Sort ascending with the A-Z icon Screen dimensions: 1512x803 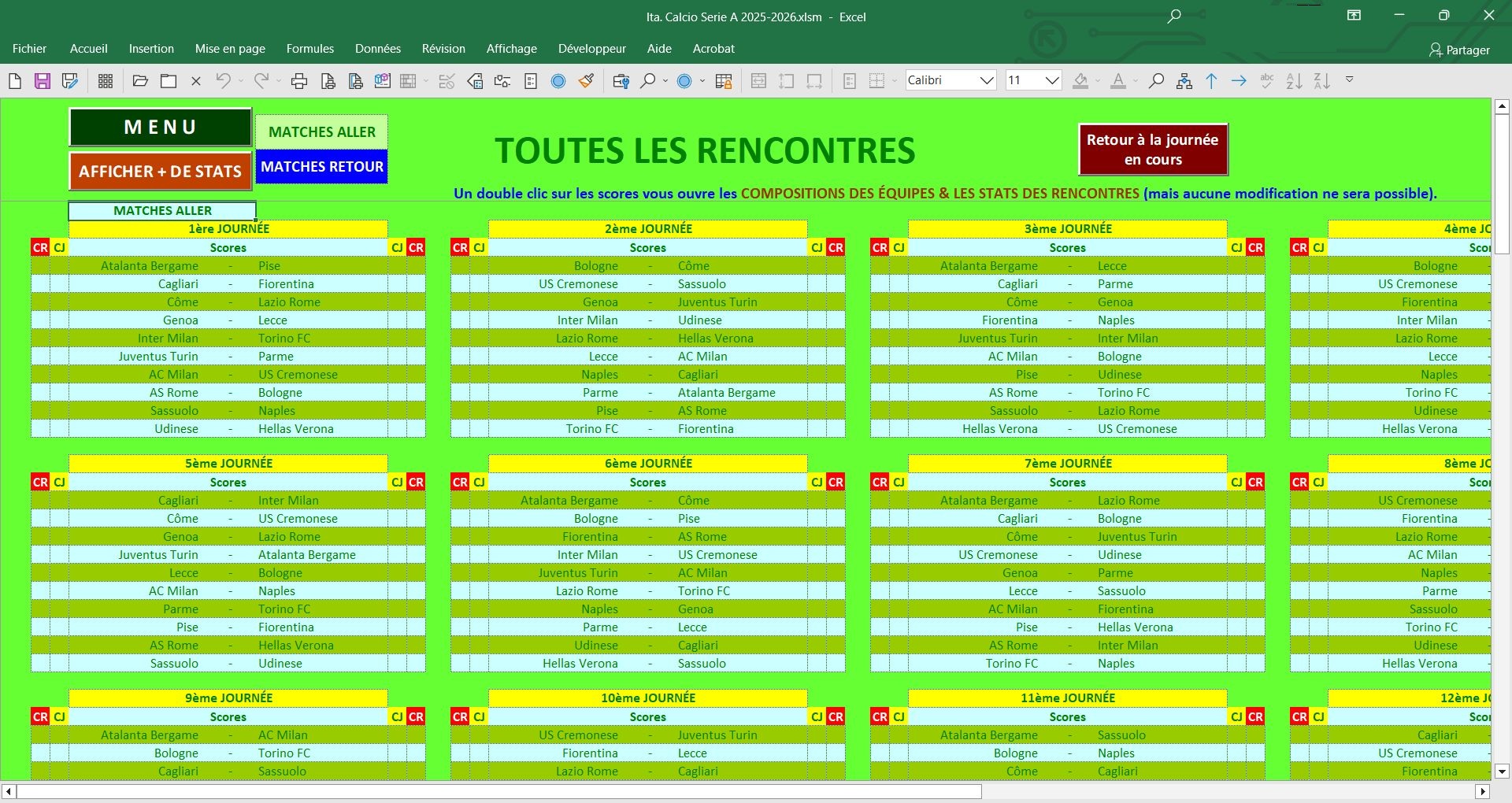point(1294,80)
